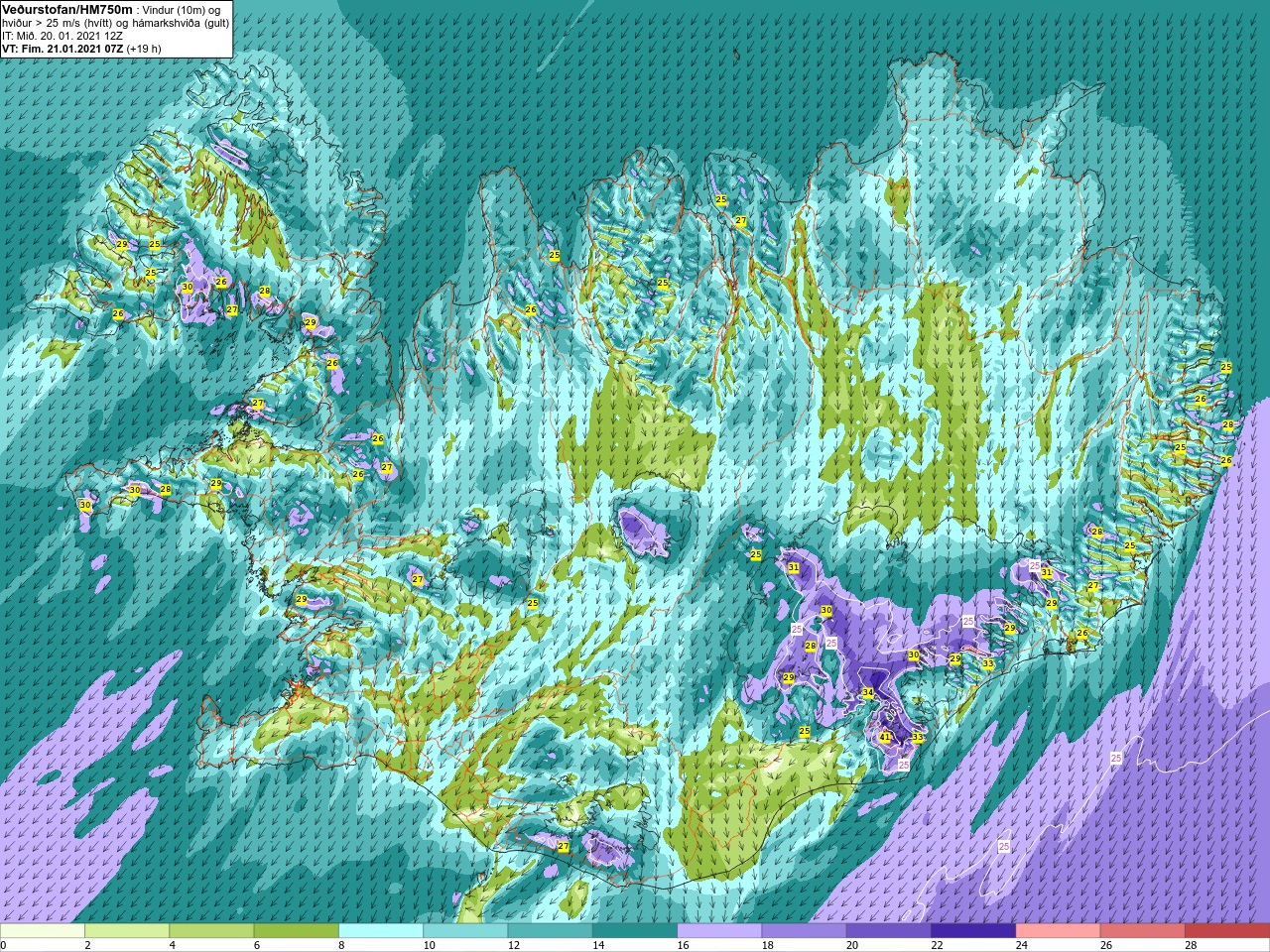Select the teal 12–14 m/s legend swatch
This screenshot has height=952, width=1270.
coord(551,931)
